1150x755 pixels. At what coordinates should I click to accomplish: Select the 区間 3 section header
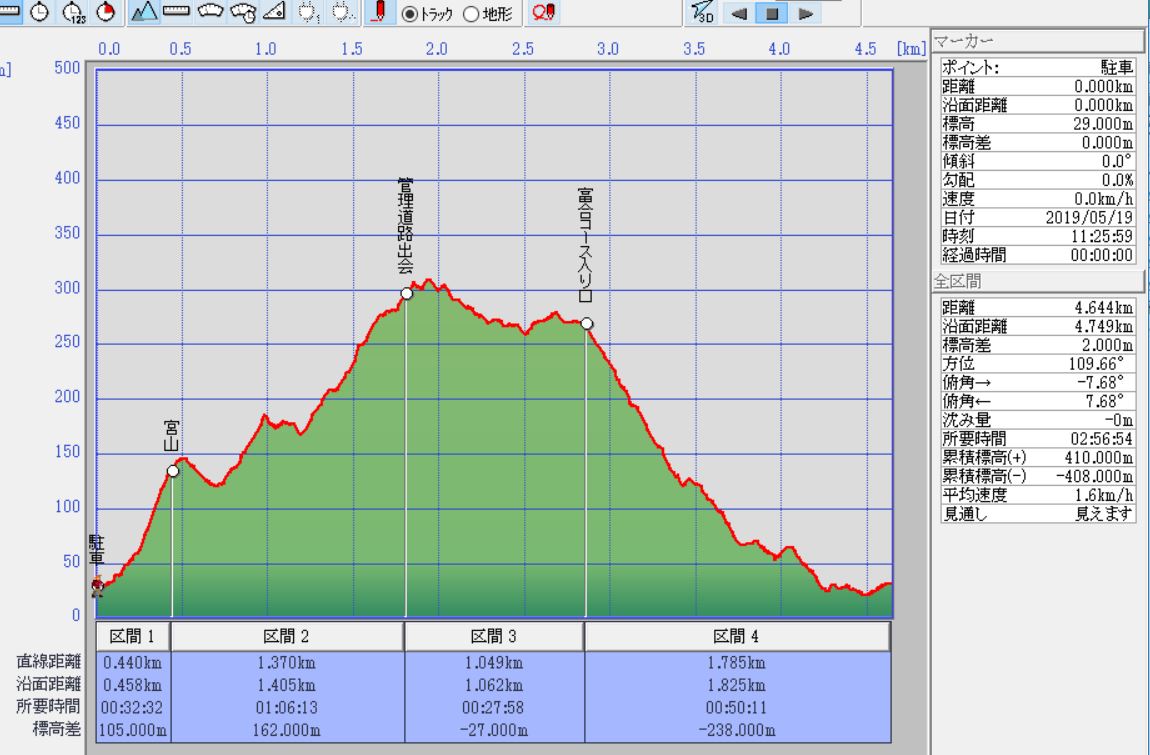point(494,637)
